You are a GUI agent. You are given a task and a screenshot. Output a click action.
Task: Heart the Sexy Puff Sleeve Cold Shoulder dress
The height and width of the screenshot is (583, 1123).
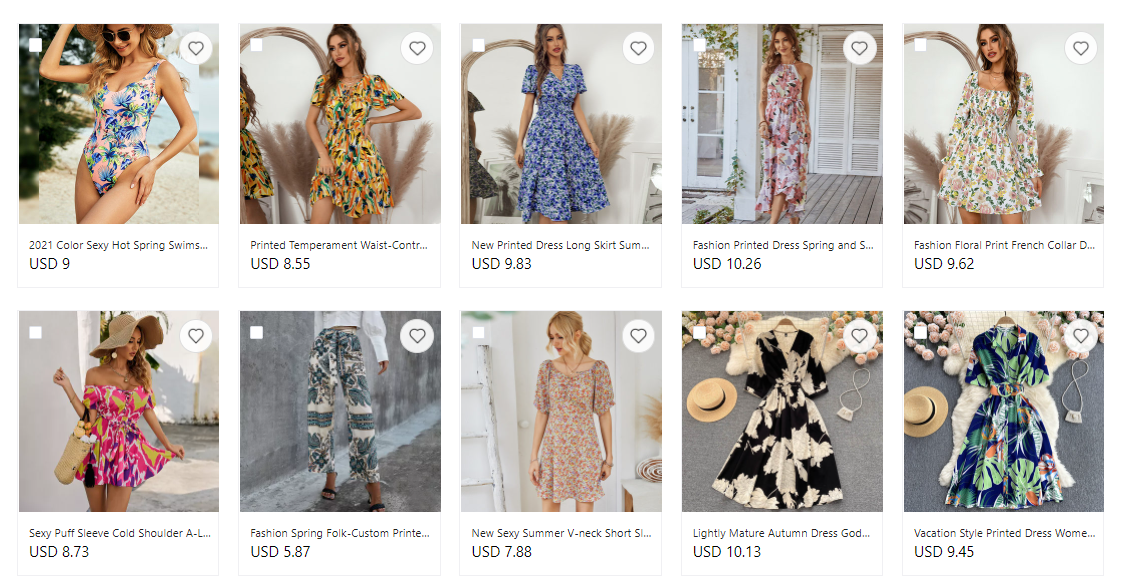coord(196,336)
